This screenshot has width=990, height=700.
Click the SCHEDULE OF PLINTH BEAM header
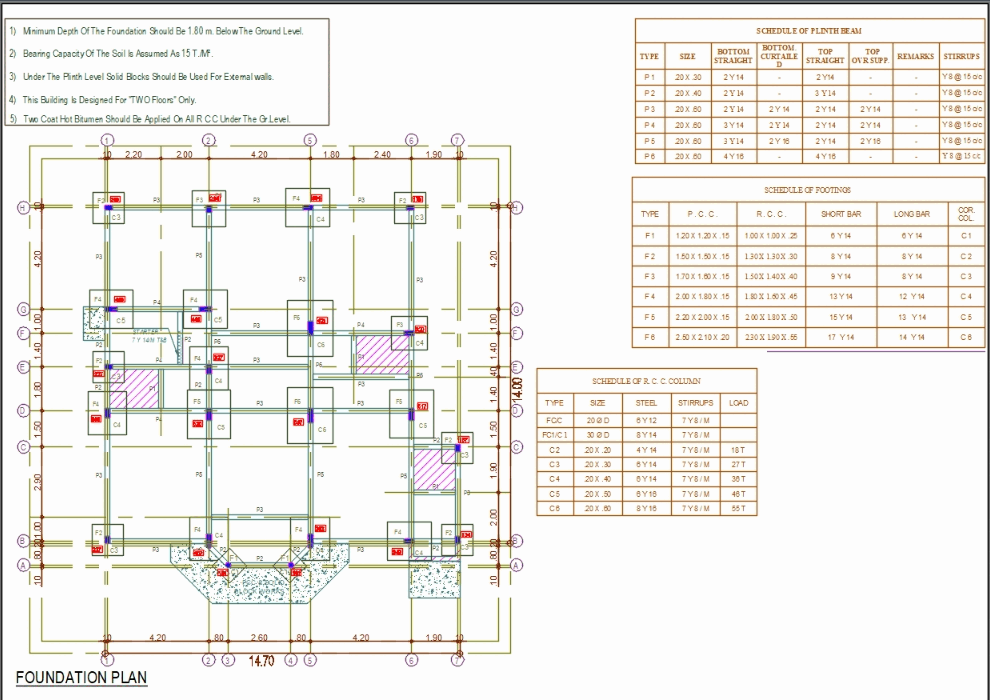click(810, 29)
